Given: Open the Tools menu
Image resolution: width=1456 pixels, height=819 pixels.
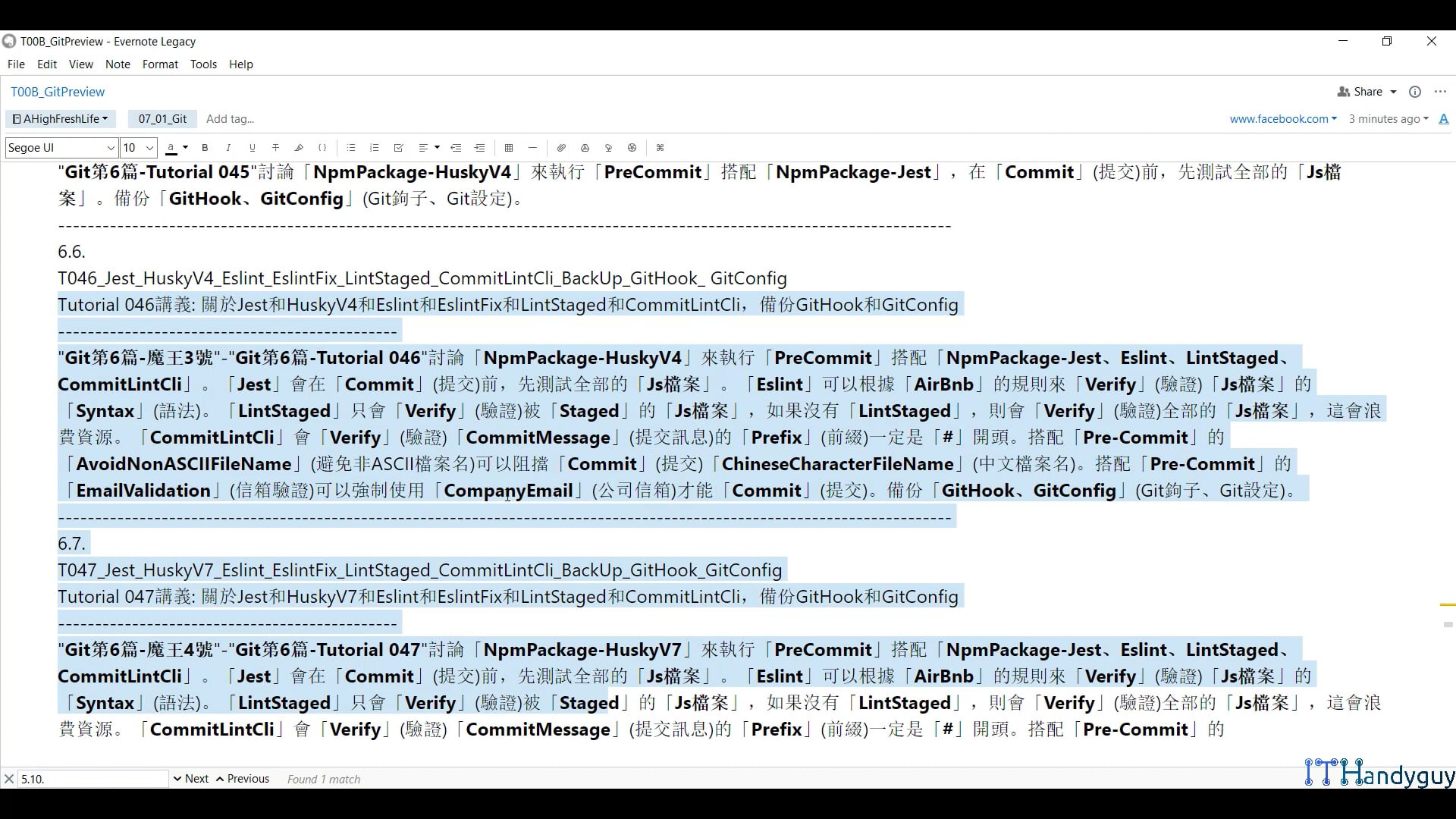Looking at the screenshot, I should 203,64.
